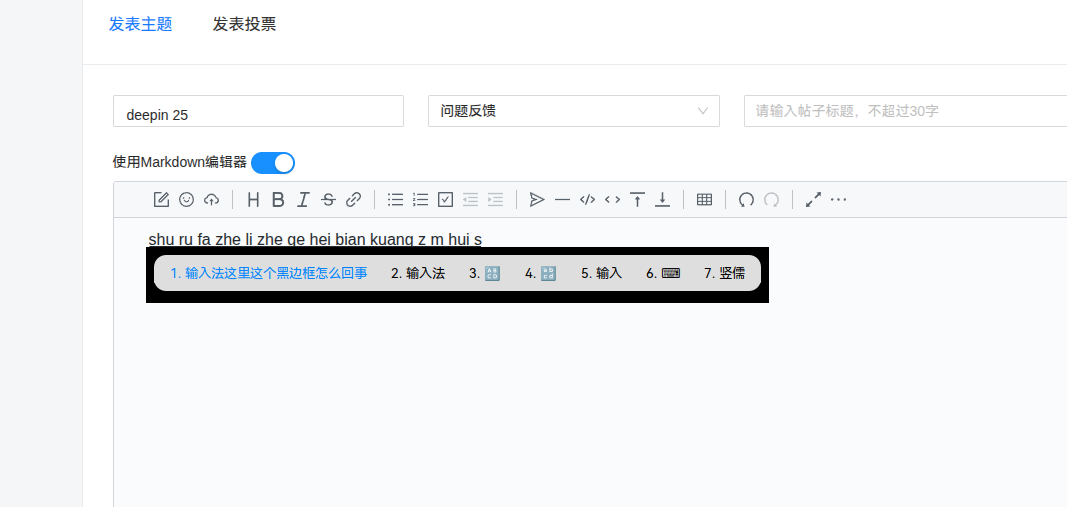The image size is (1067, 507).
Task: Redo the last edit
Action: 772,199
